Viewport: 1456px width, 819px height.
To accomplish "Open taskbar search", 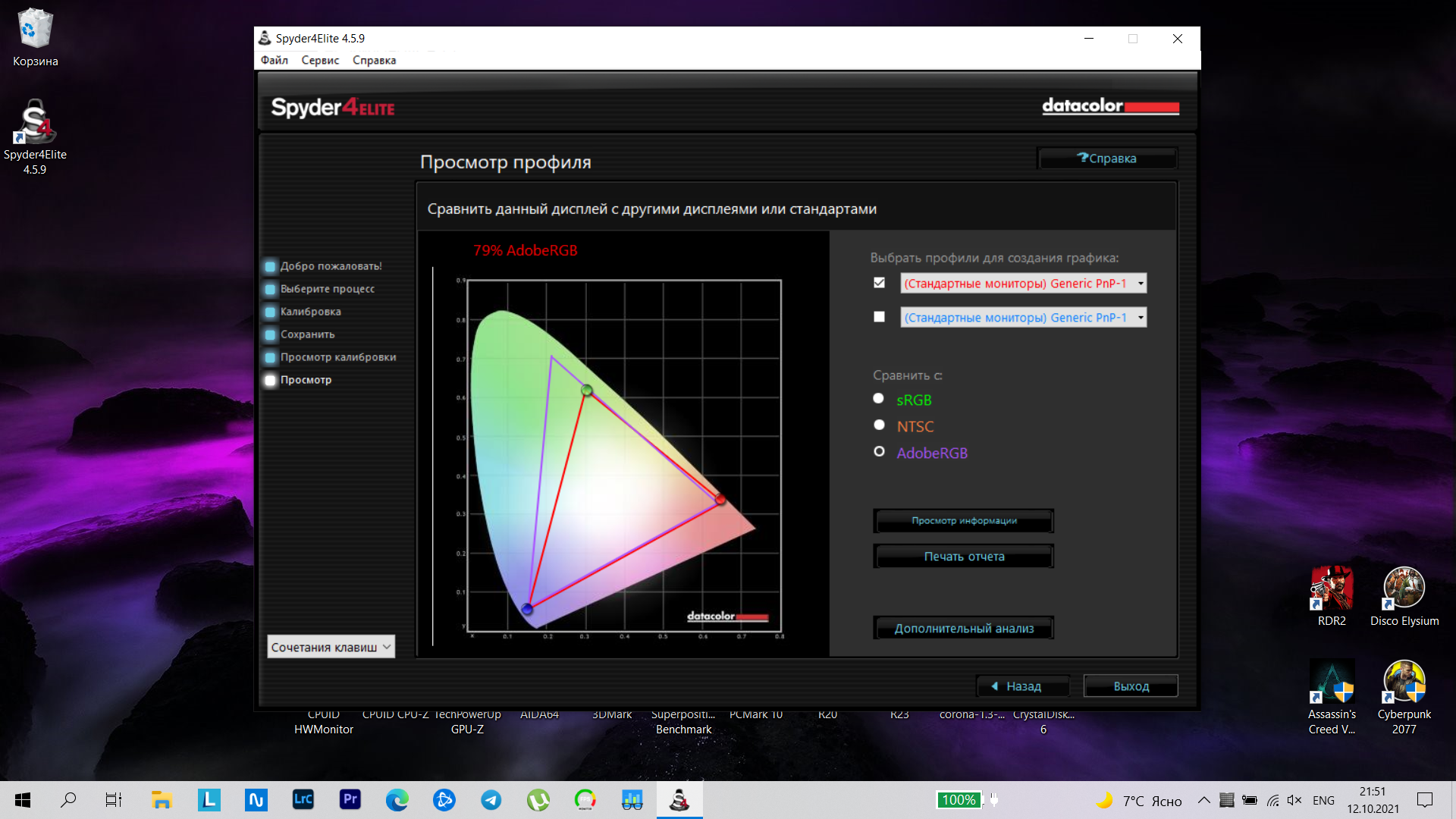I will coord(68,799).
